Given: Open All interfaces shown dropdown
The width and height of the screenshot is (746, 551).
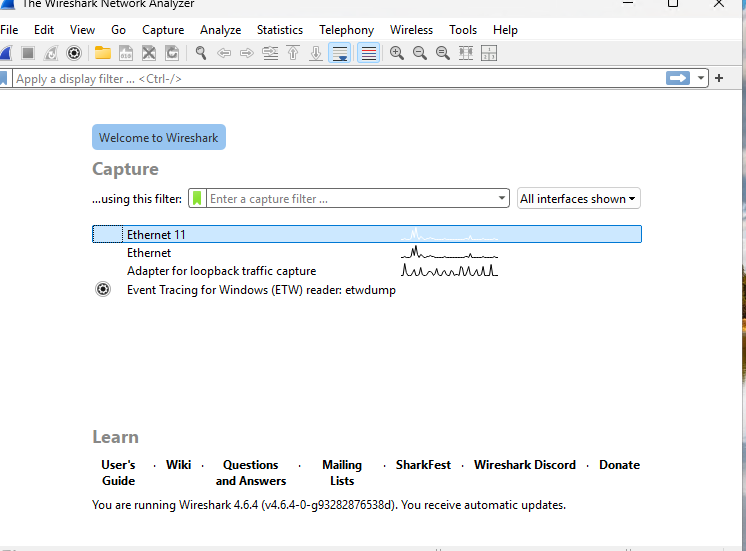Looking at the screenshot, I should (579, 198).
